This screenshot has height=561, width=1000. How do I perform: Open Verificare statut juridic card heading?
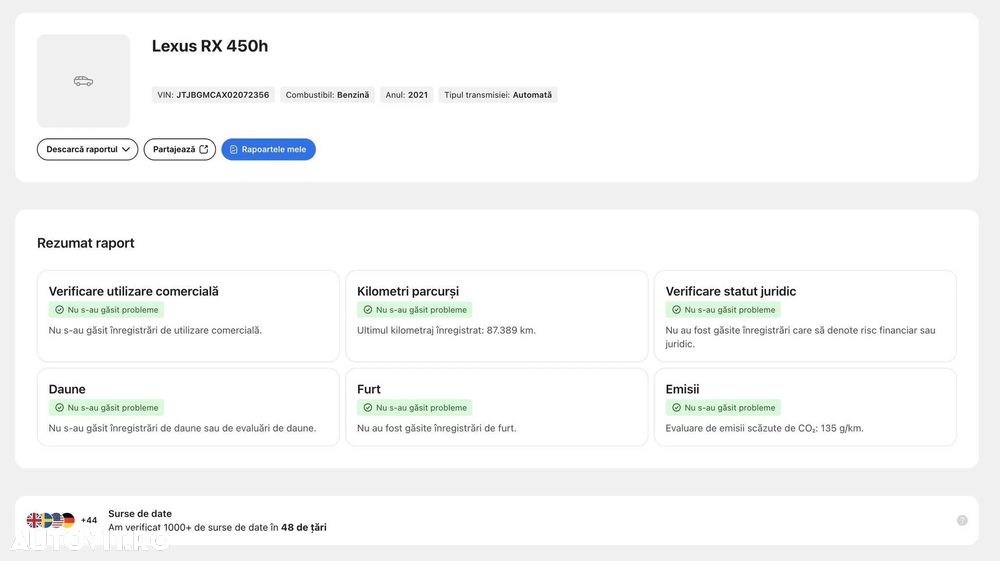tap(731, 291)
